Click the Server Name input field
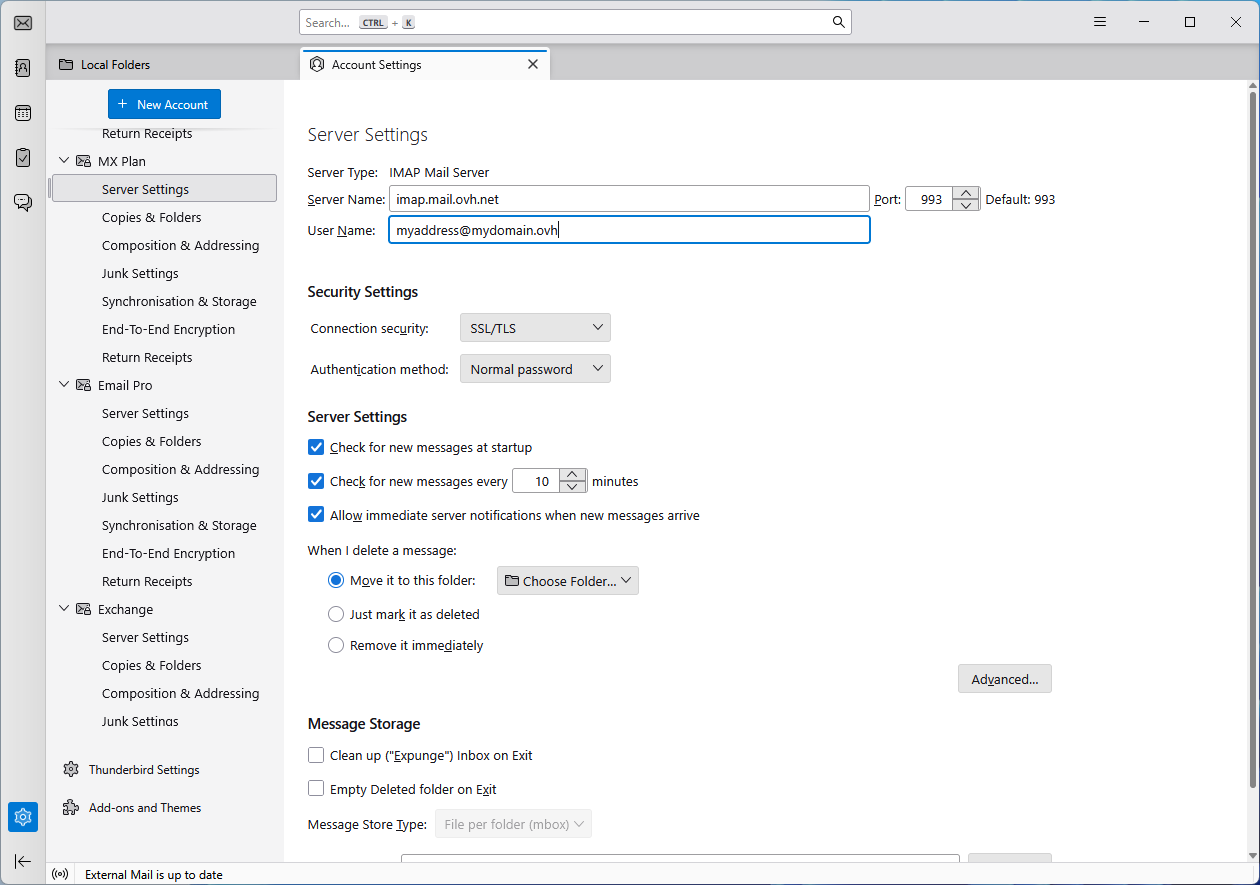This screenshot has width=1260, height=885. (628, 199)
